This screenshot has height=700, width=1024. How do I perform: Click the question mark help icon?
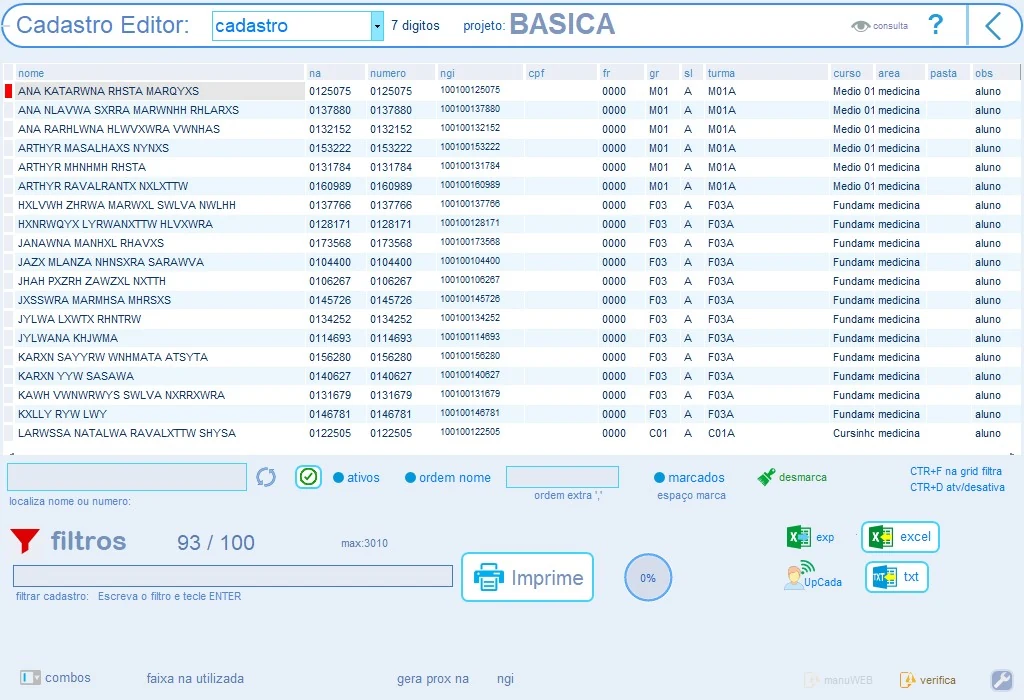pyautogui.click(x=936, y=25)
